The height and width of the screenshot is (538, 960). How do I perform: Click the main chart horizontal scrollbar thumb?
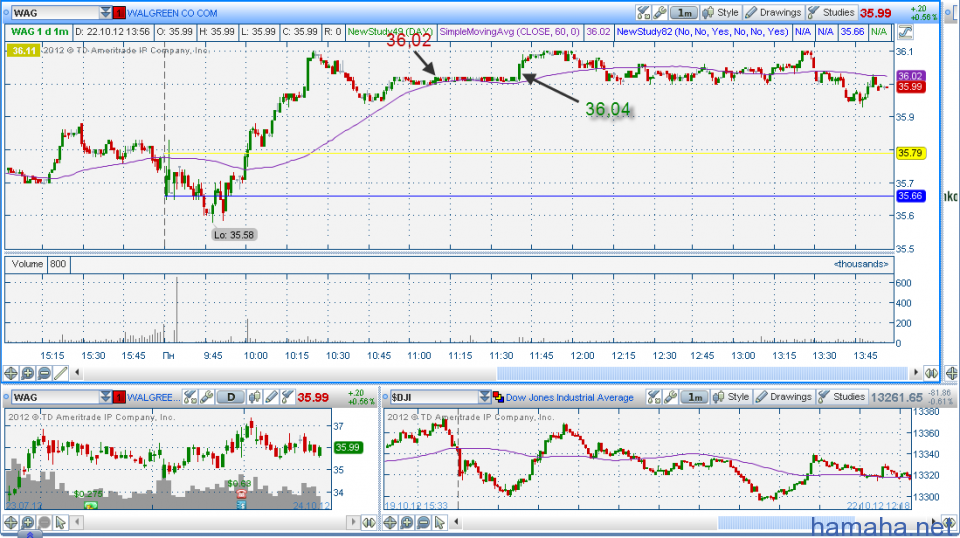702,372
